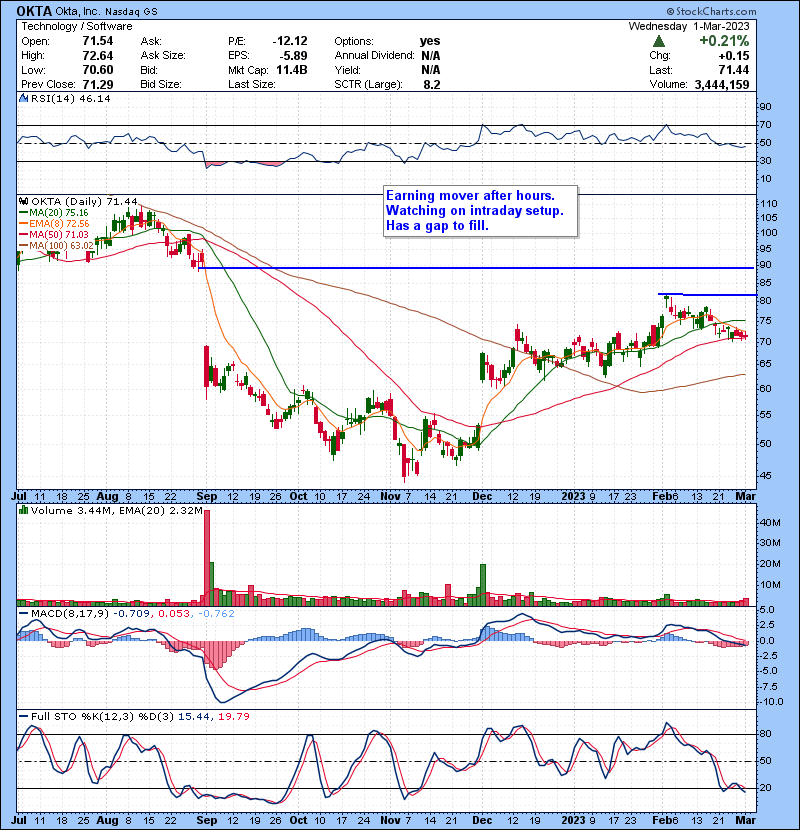Click the P/E value -12.12
The image size is (800, 830).
290,41
